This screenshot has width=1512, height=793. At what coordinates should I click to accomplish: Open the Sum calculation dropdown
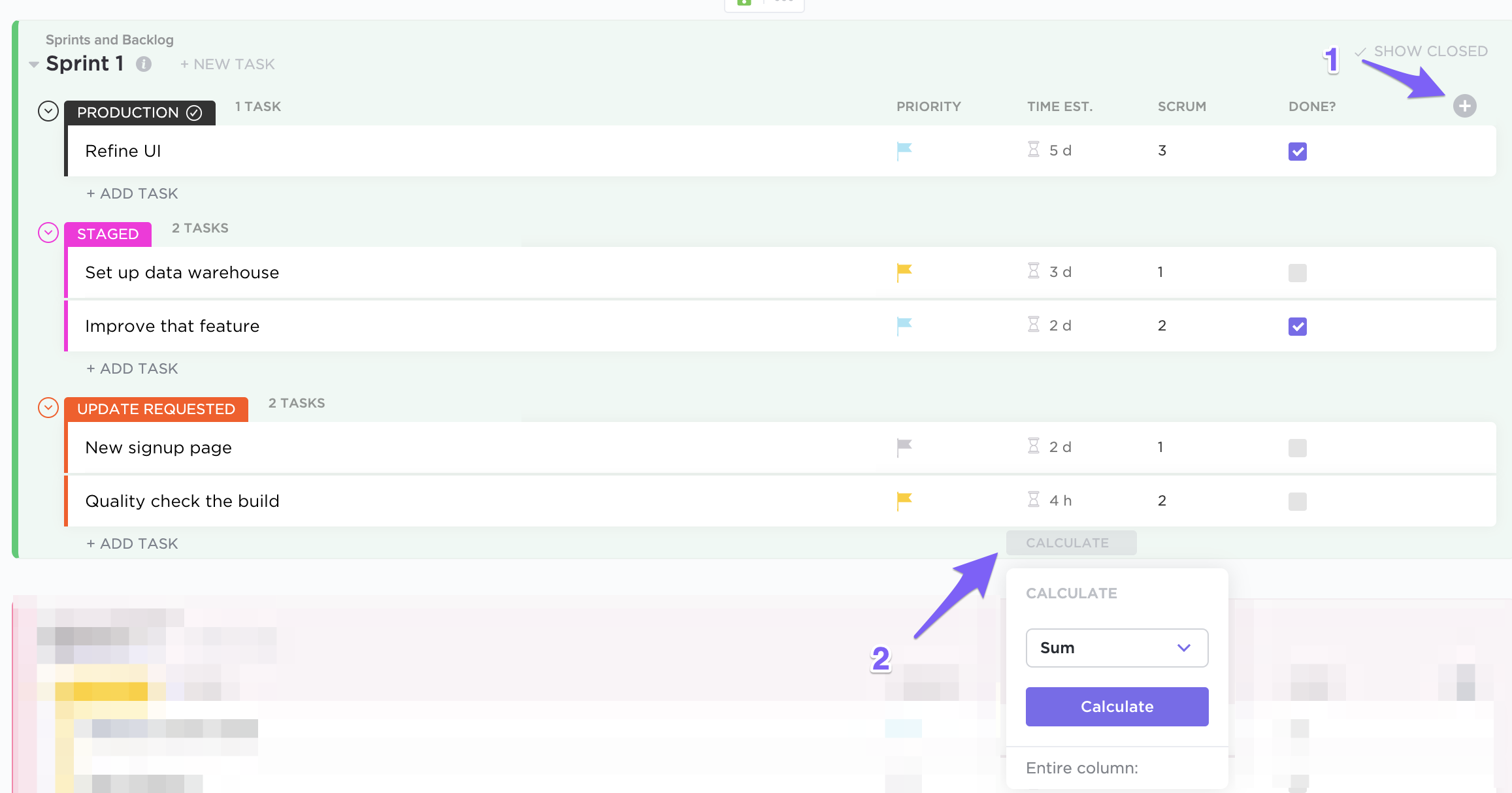[1117, 647]
